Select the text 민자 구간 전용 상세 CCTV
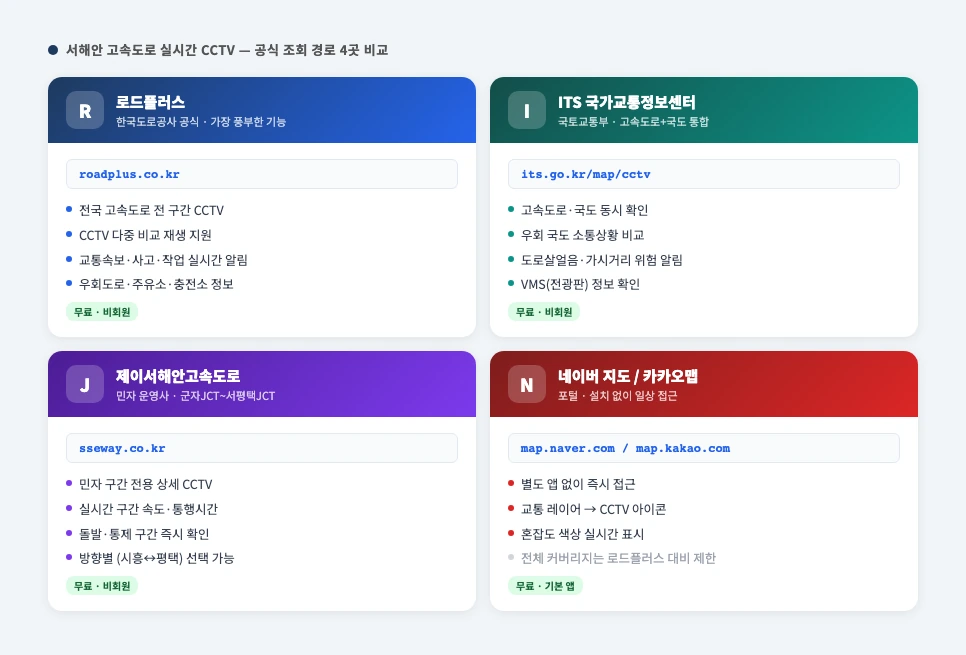 (145, 484)
